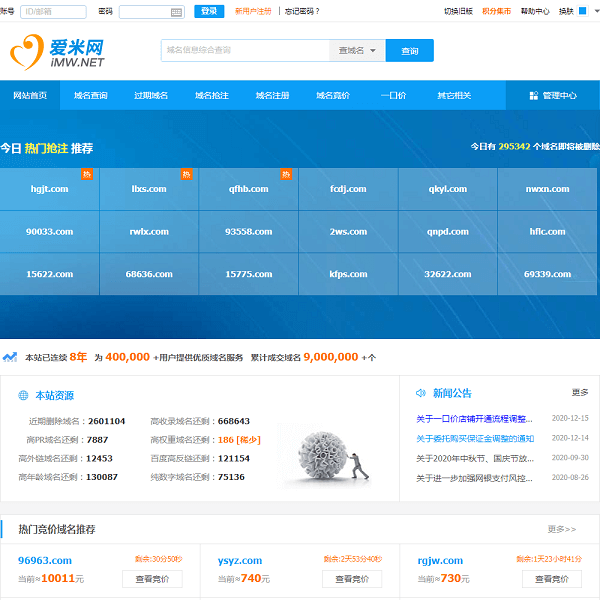
Task: Click the 登录 login button
Action: tap(209, 11)
